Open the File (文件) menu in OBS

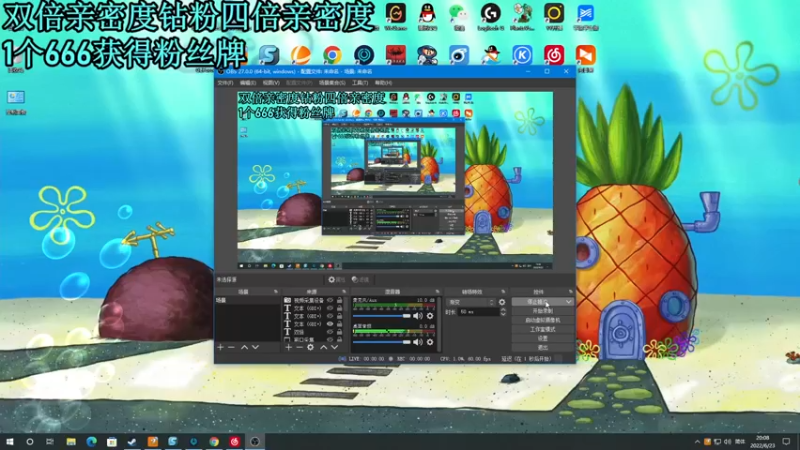coord(225,83)
